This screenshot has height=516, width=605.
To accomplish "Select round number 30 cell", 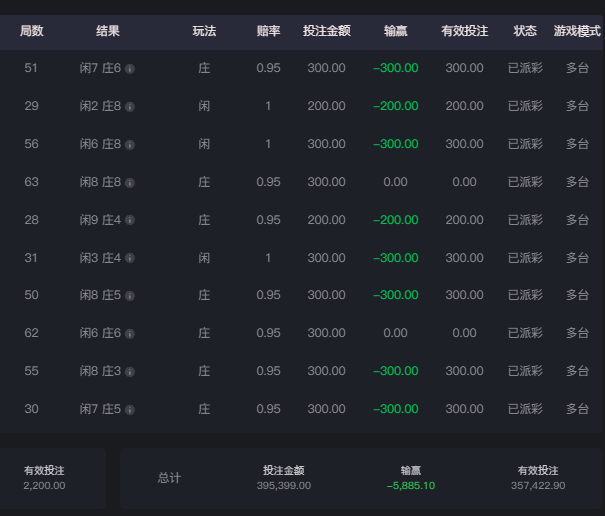I will coord(31,409).
